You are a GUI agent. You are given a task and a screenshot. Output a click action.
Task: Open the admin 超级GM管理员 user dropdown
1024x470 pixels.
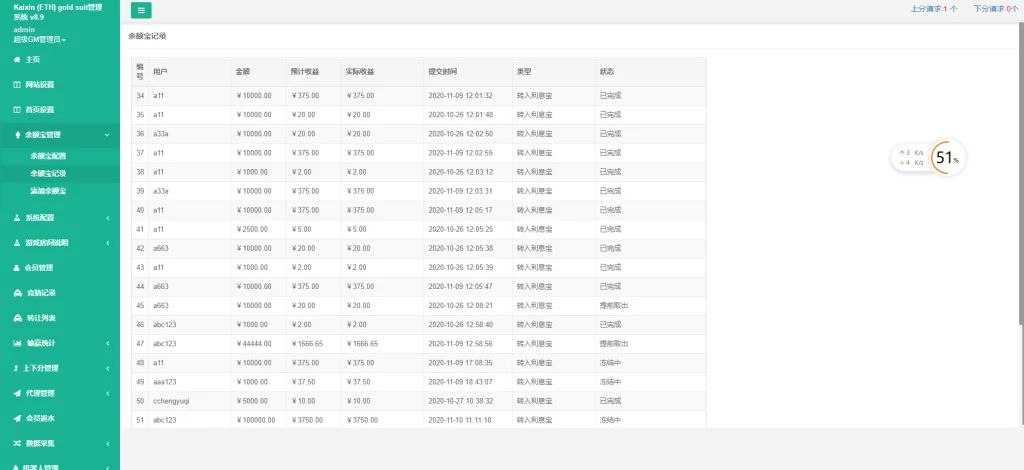tap(40, 39)
